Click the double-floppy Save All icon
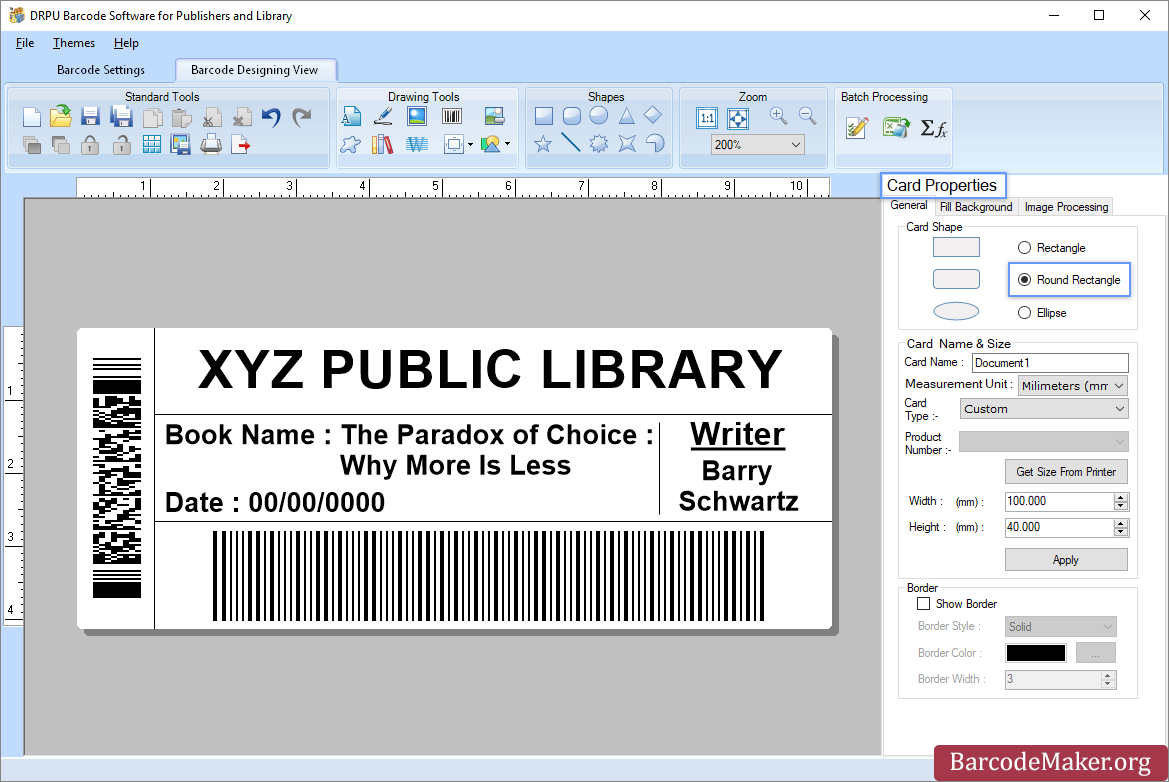The image size is (1169, 782). click(121, 117)
